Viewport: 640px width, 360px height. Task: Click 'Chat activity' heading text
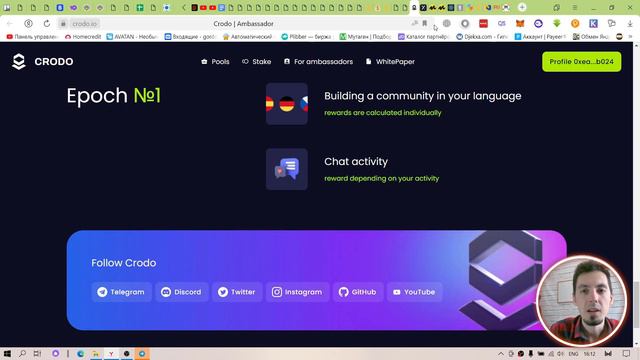pos(356,162)
